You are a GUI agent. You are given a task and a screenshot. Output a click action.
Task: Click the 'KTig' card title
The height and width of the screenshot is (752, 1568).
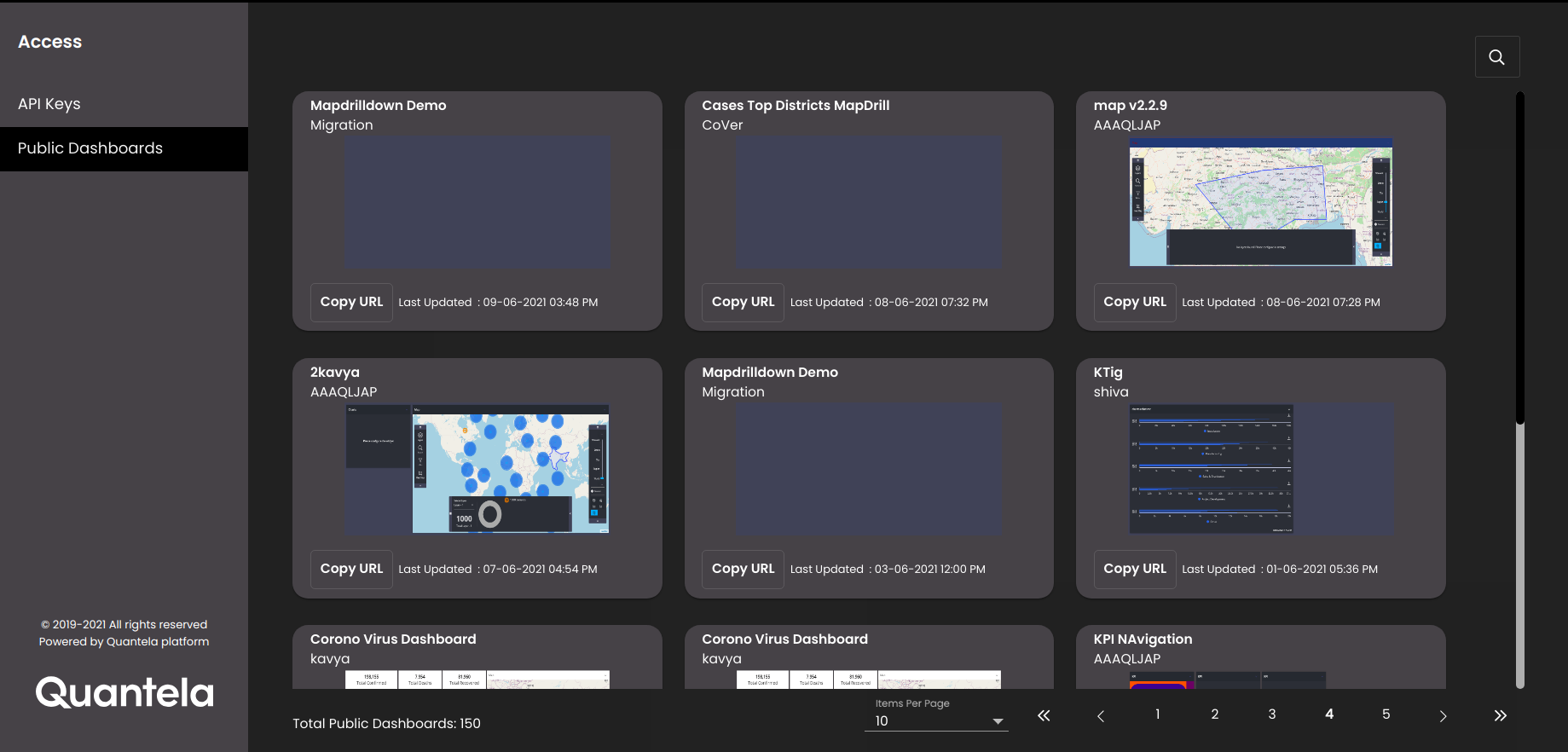[x=1108, y=373]
